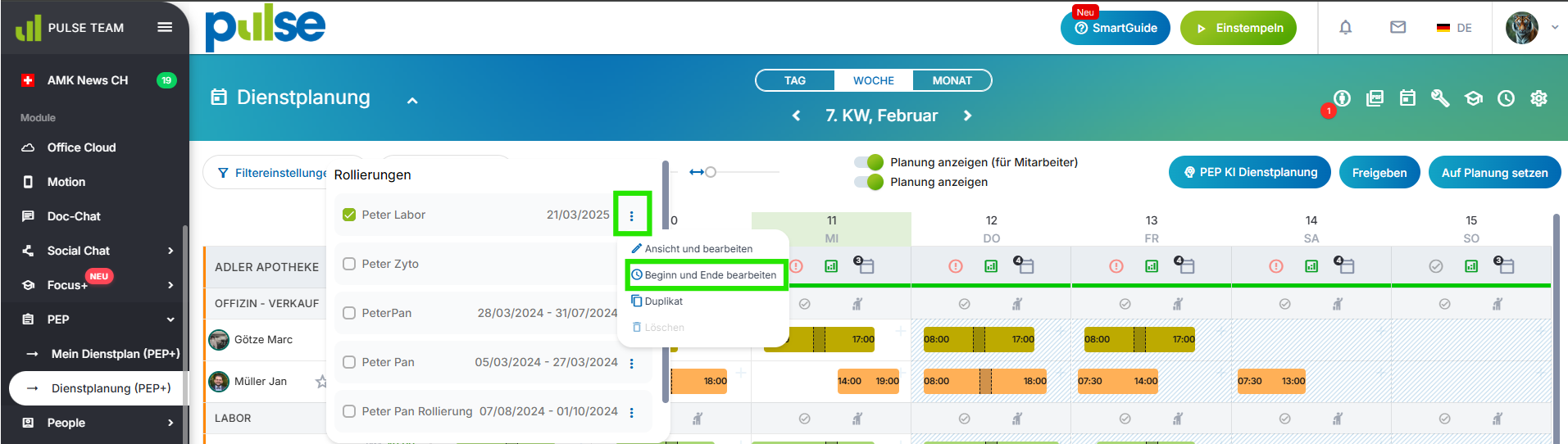Expand the Focus+ submenu
This screenshot has height=444, width=1568.
(170, 285)
